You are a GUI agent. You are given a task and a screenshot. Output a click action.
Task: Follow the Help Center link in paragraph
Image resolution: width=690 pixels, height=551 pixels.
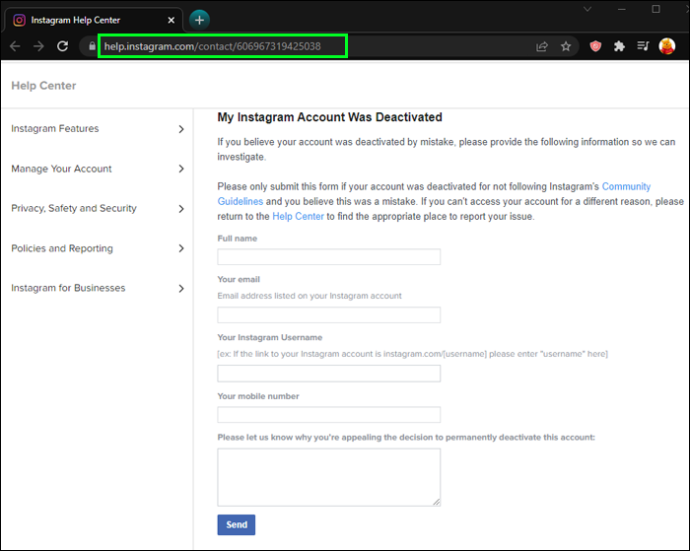(x=298, y=217)
